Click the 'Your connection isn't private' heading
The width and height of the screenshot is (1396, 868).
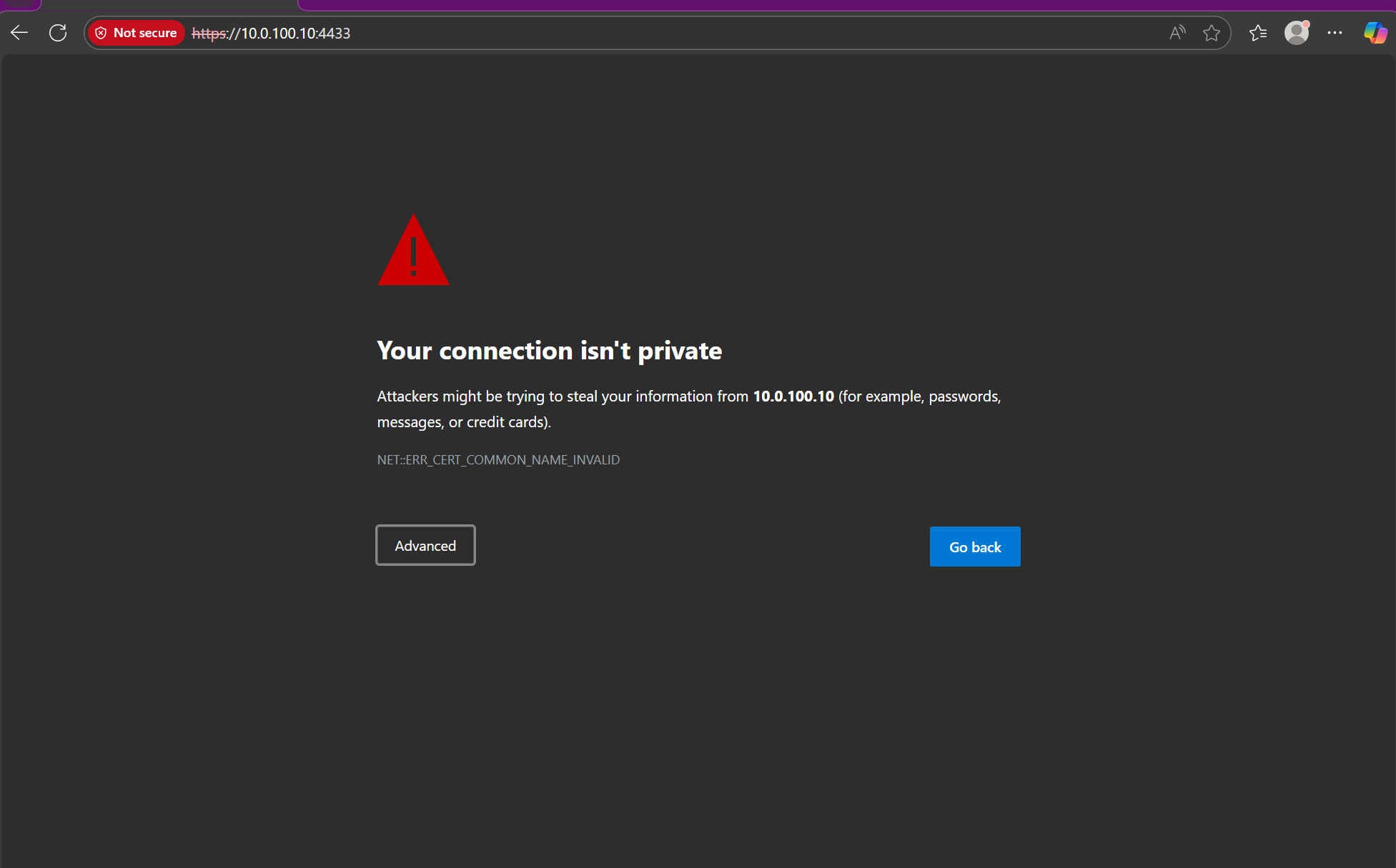point(549,351)
